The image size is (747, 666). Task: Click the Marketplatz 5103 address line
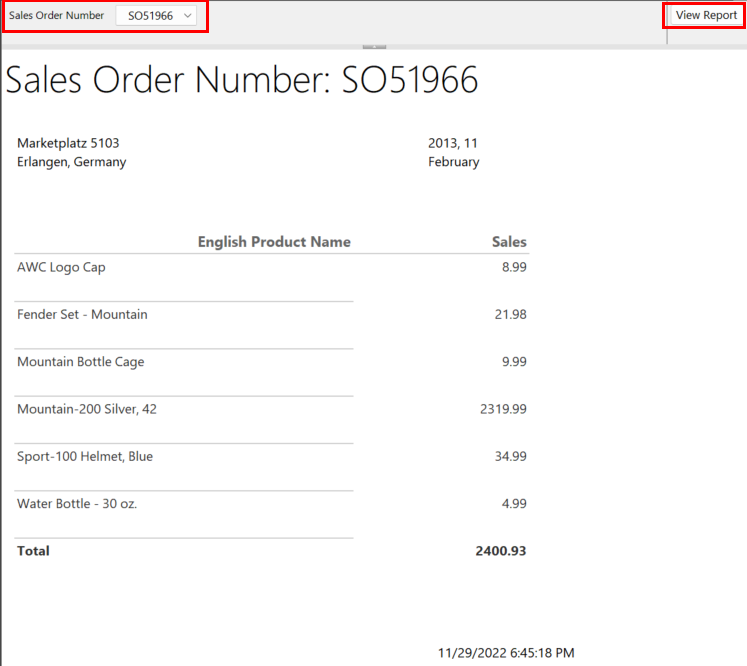(x=68, y=143)
